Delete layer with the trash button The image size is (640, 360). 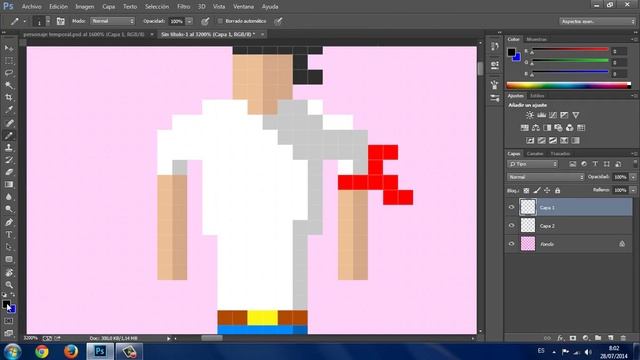[623, 338]
